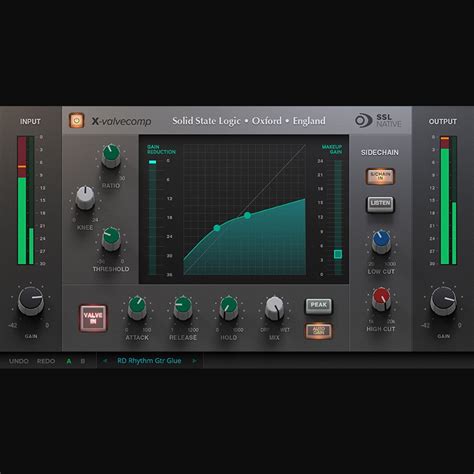Toggle the Auto Gain button
The height and width of the screenshot is (474, 474).
point(319,331)
